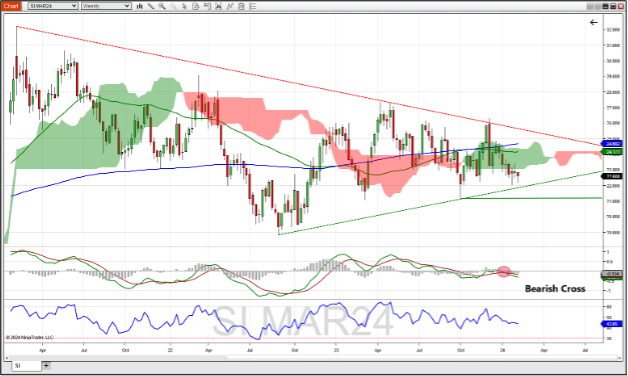628x376 pixels.
Task: Select the drawing tools pencil icon
Action: coord(151,6)
